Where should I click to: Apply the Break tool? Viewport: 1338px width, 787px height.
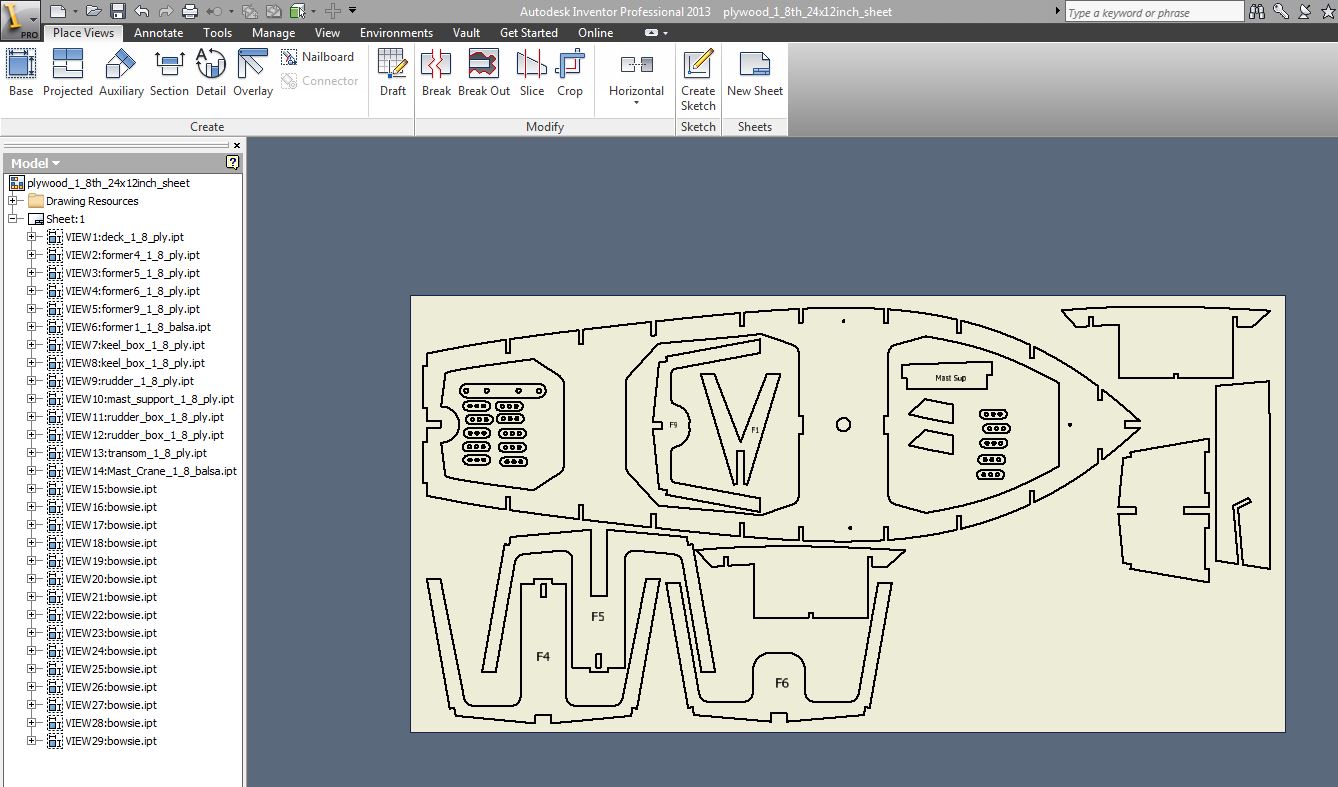click(436, 73)
